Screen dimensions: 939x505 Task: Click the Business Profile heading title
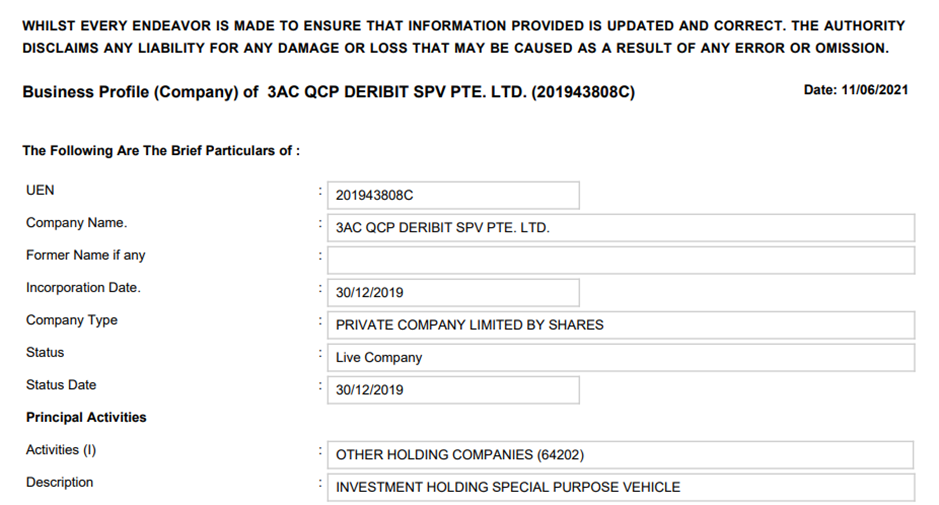tap(328, 92)
